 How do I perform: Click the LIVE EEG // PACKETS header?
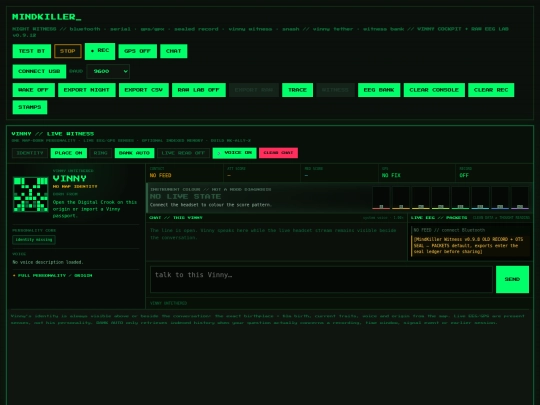[x=439, y=218]
